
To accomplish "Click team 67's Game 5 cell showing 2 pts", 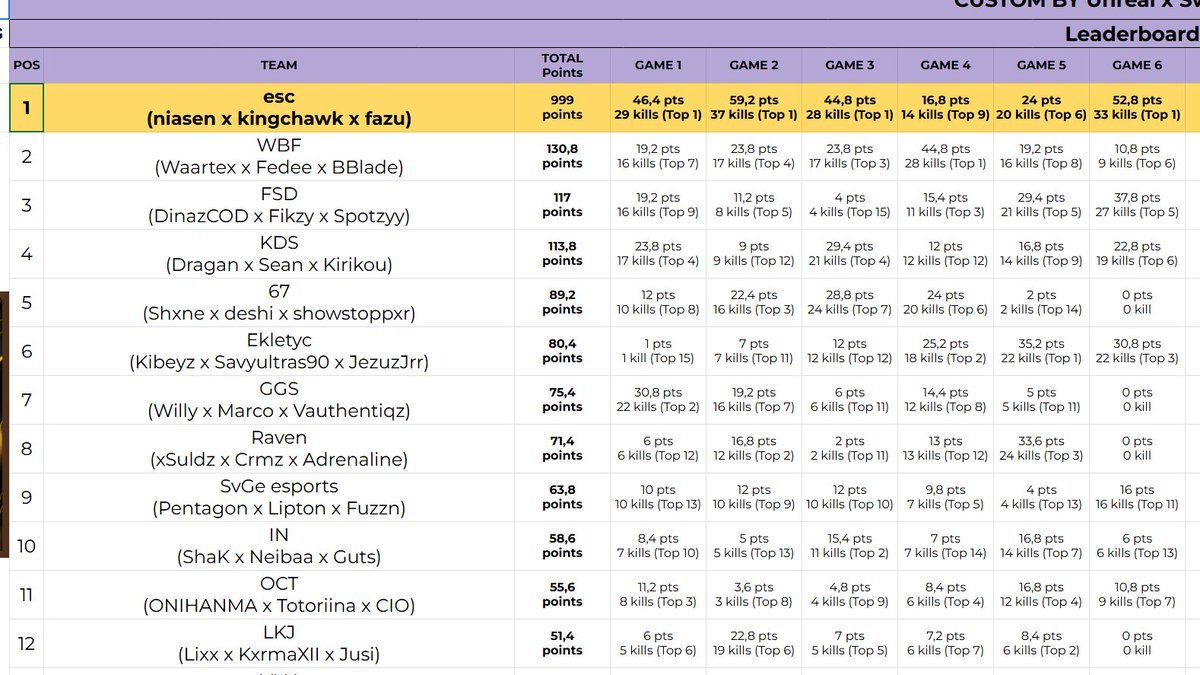I will point(1042,303).
